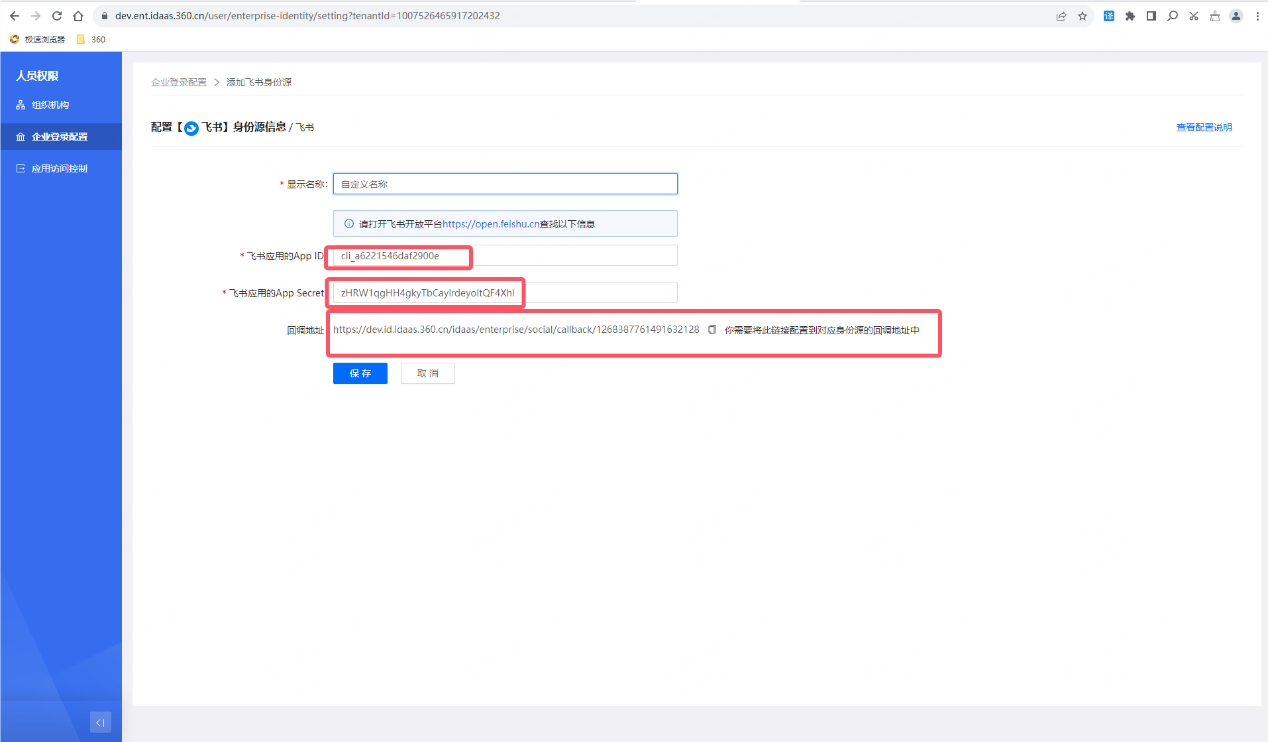Open the browser three-dot menu

pos(1257,16)
